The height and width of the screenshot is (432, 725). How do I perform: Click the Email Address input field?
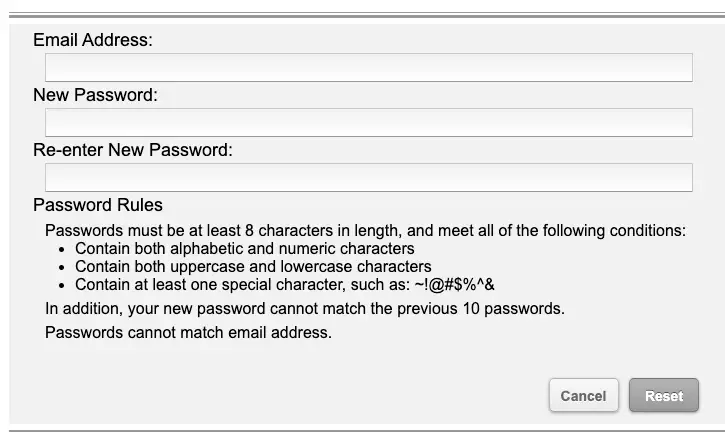coord(368,67)
